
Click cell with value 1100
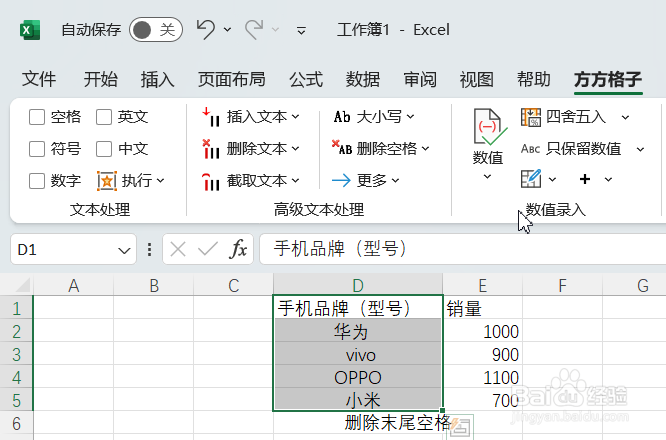coord(483,377)
